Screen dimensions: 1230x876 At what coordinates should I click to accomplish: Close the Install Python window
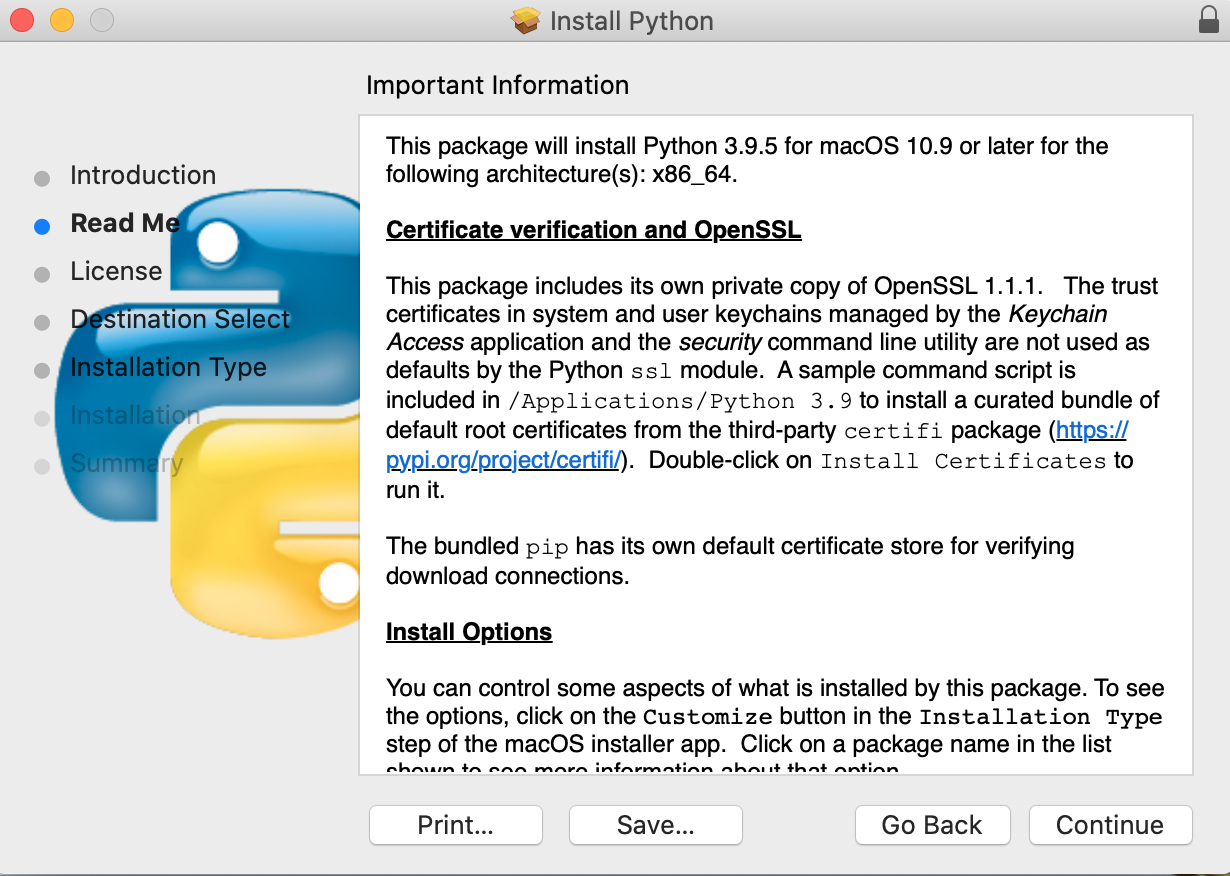point(22,20)
